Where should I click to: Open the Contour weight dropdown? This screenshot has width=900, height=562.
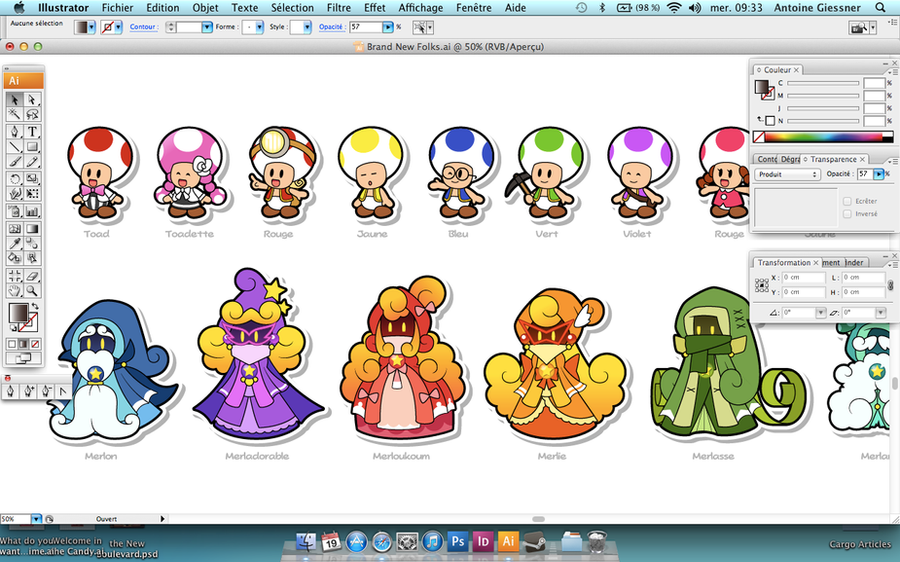pyautogui.click(x=207, y=27)
